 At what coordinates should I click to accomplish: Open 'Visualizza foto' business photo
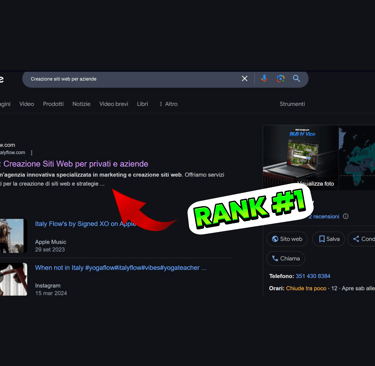point(301,157)
